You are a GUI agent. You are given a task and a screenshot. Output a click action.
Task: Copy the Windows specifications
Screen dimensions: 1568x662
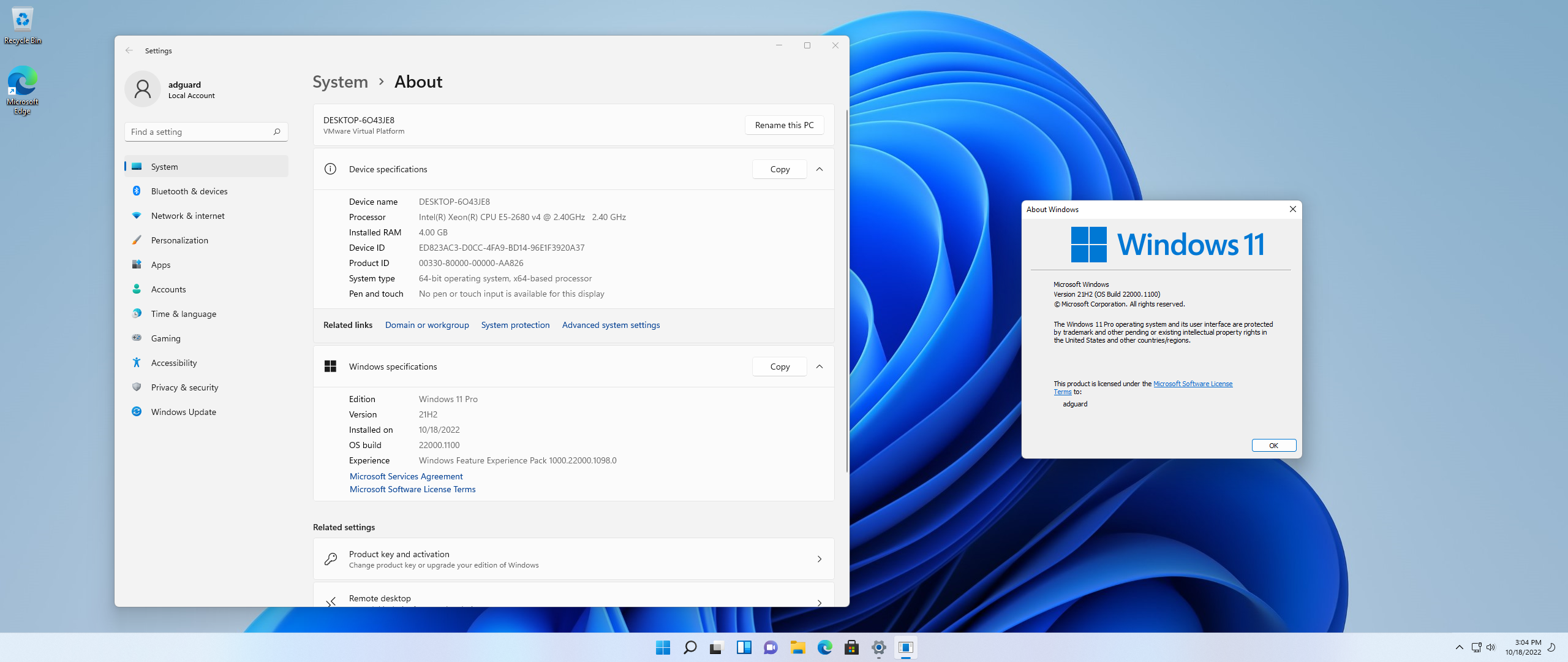tap(780, 367)
